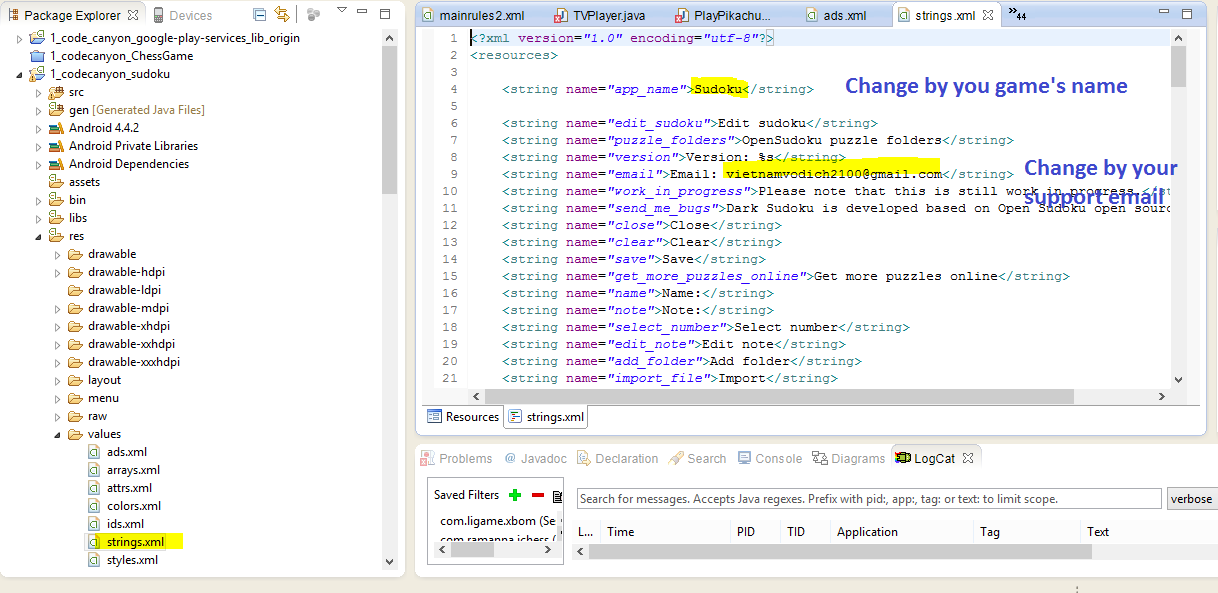Select the strings.xml source tab below the editor
This screenshot has height=593, width=1218.
[546, 417]
